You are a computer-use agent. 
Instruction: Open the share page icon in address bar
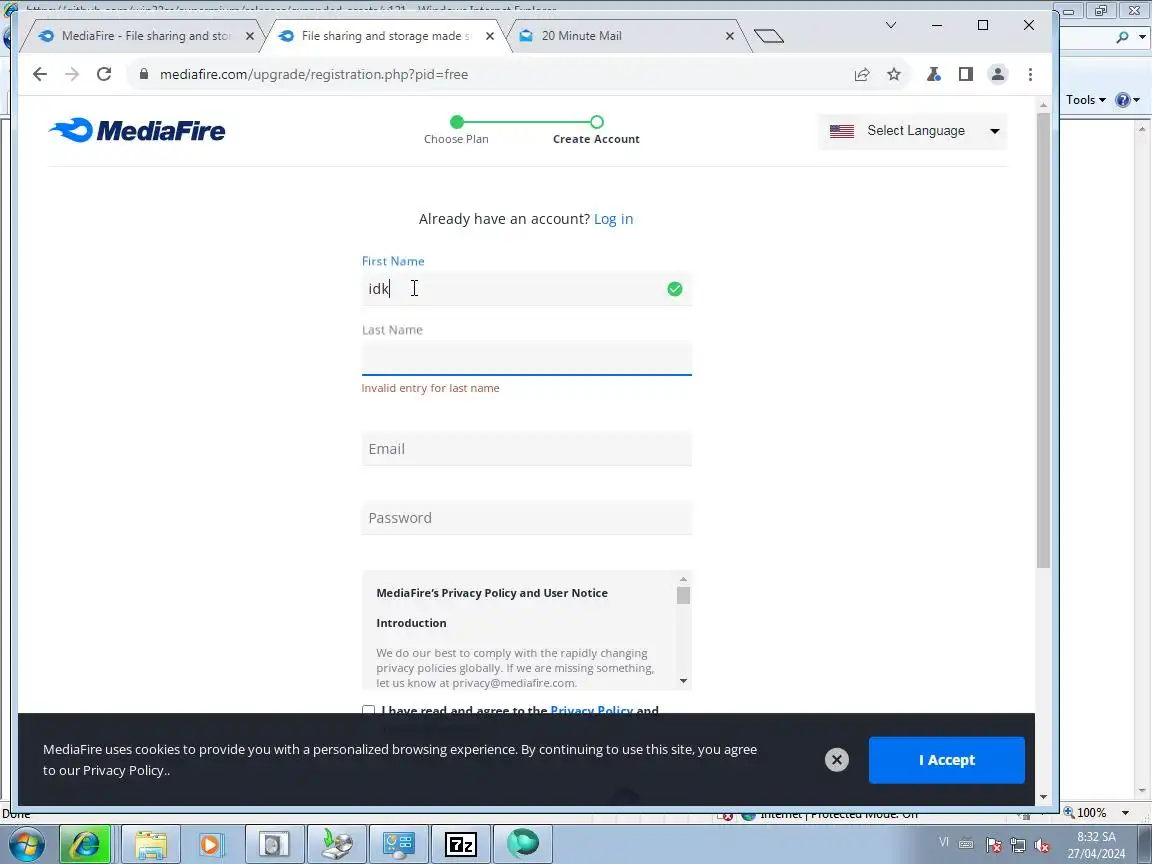click(862, 74)
